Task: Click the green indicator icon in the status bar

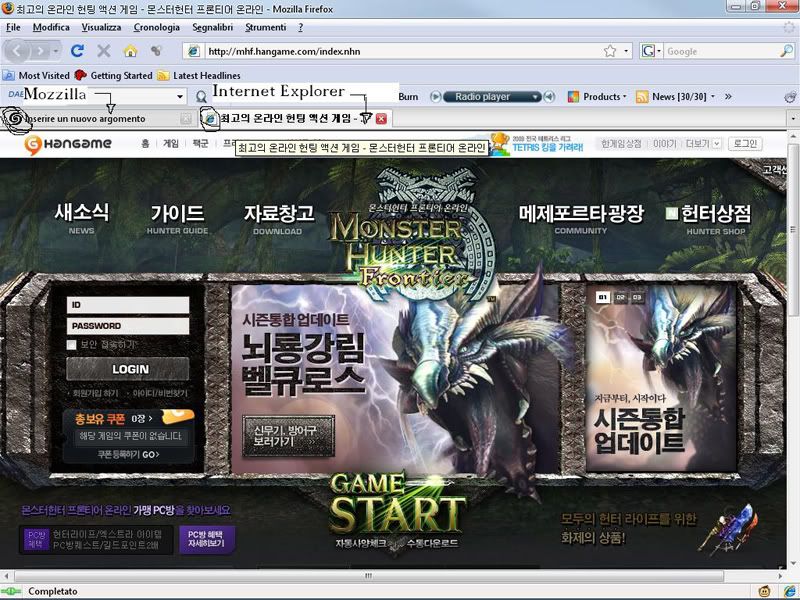Action: [x=10, y=591]
